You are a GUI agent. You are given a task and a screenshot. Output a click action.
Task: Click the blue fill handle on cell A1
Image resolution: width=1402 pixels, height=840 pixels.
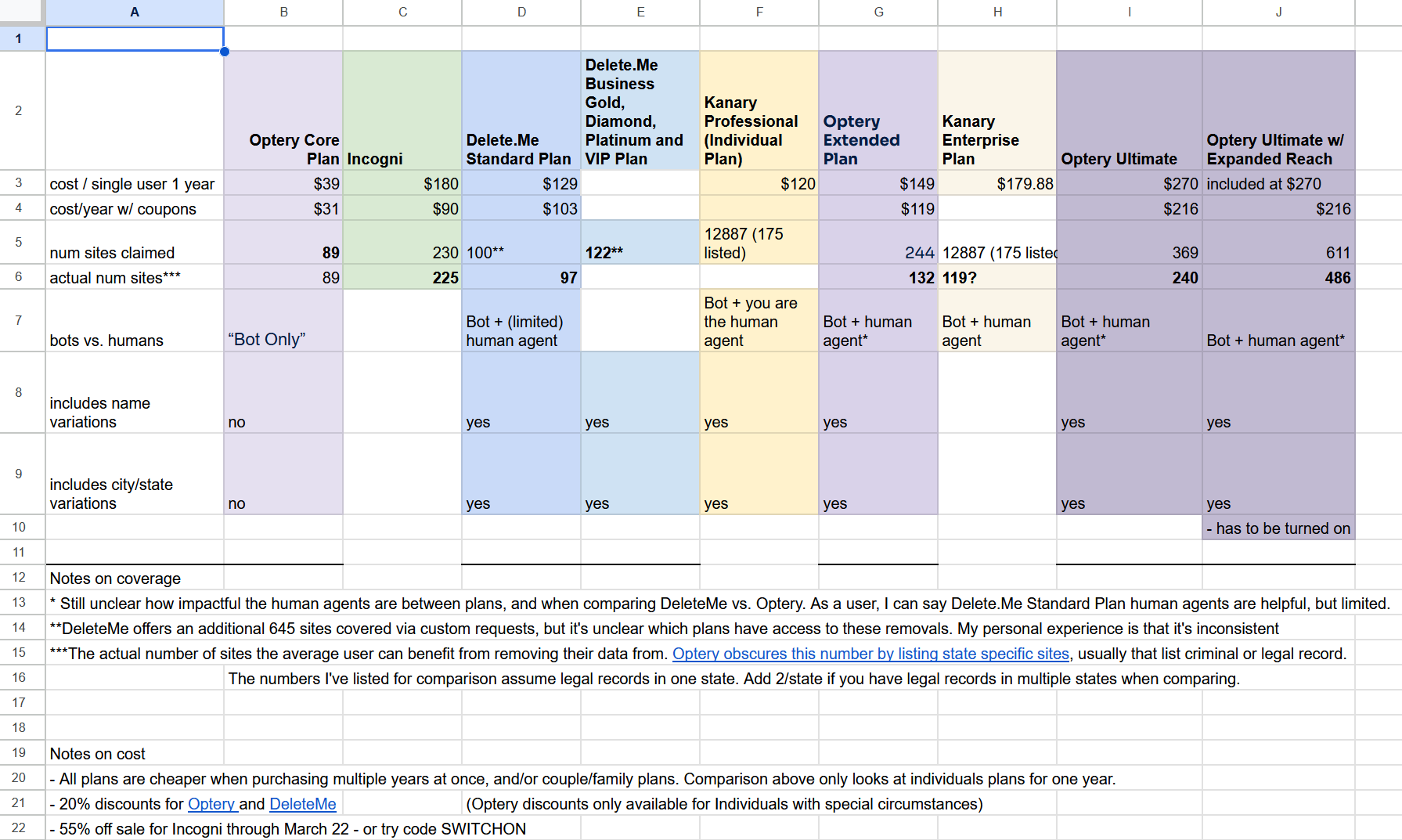[x=225, y=52]
